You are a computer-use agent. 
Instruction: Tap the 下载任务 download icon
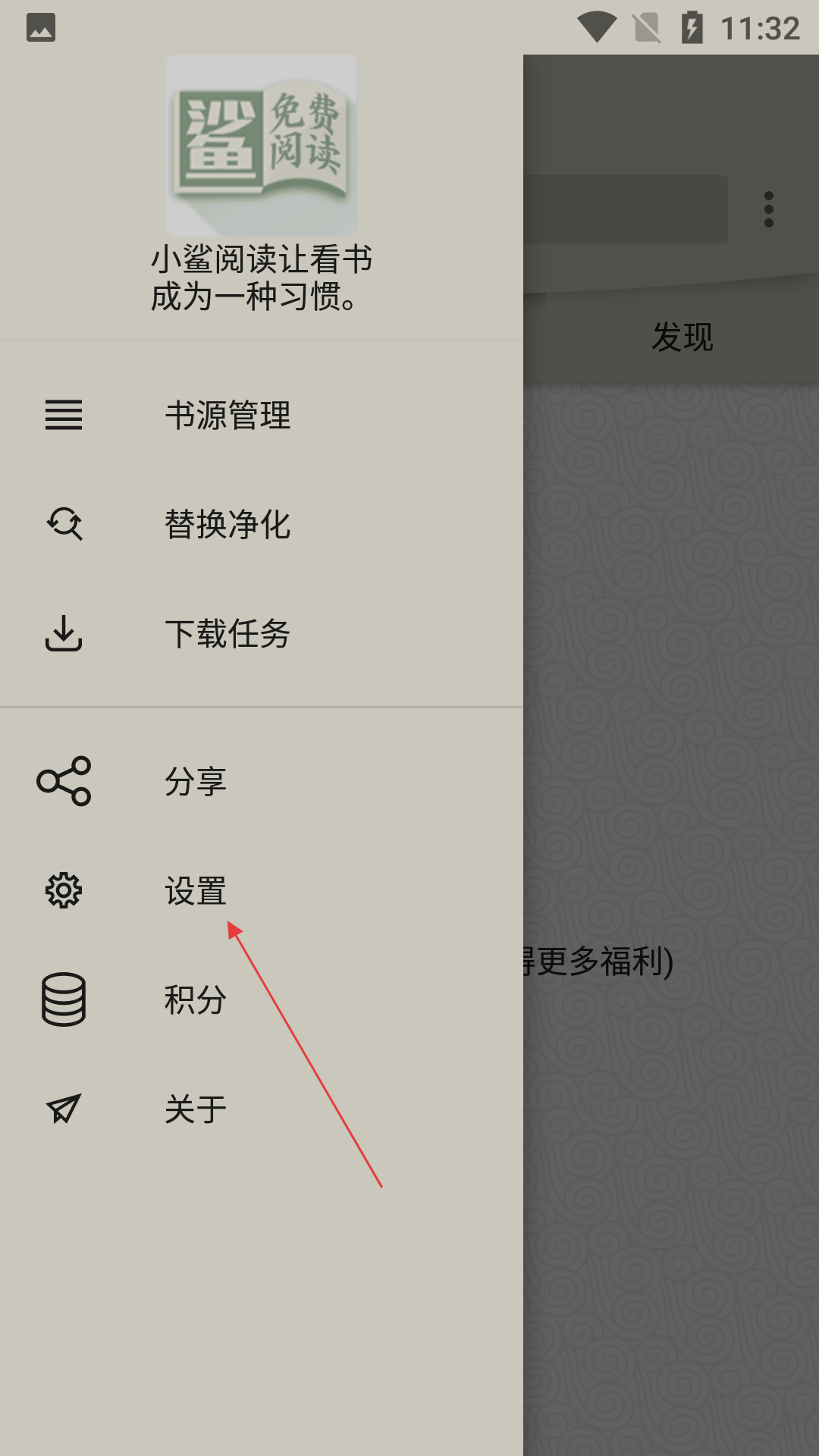(64, 633)
